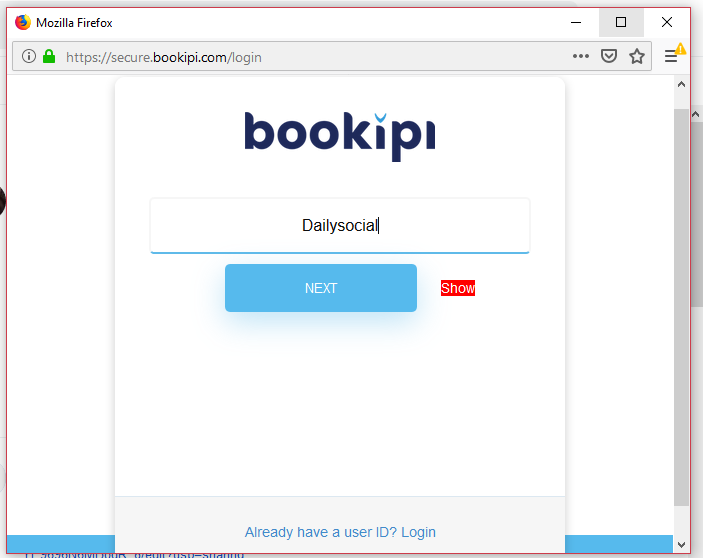Viewport: 703px width, 558px height.
Task: Click the red Show label
Action: 458,288
